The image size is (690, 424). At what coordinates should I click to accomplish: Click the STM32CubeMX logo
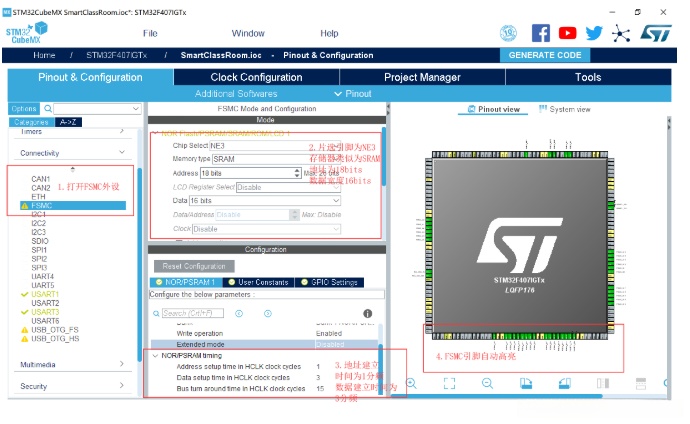point(26,33)
